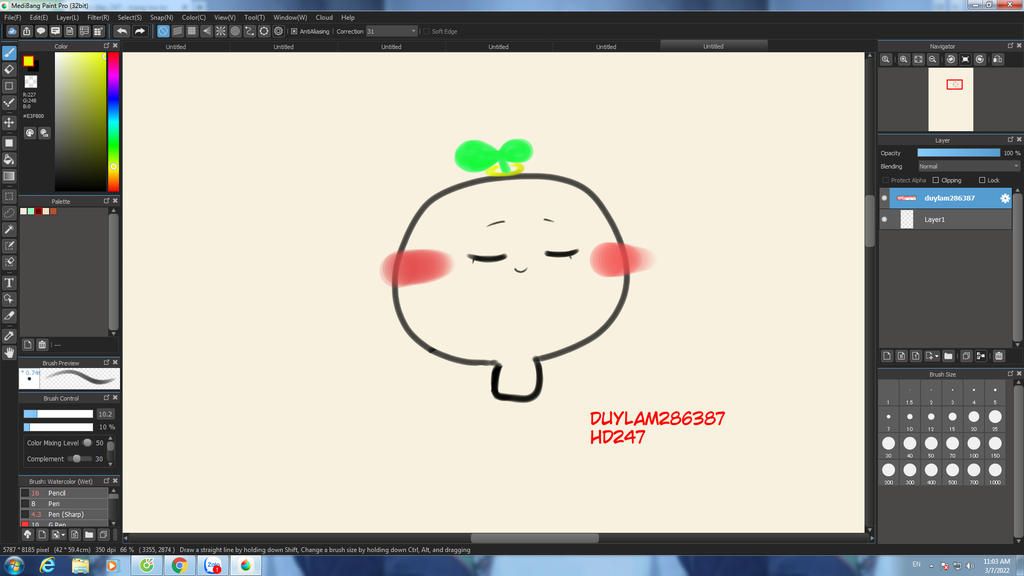Toggle the Soft Edge checkbox

click(x=426, y=31)
